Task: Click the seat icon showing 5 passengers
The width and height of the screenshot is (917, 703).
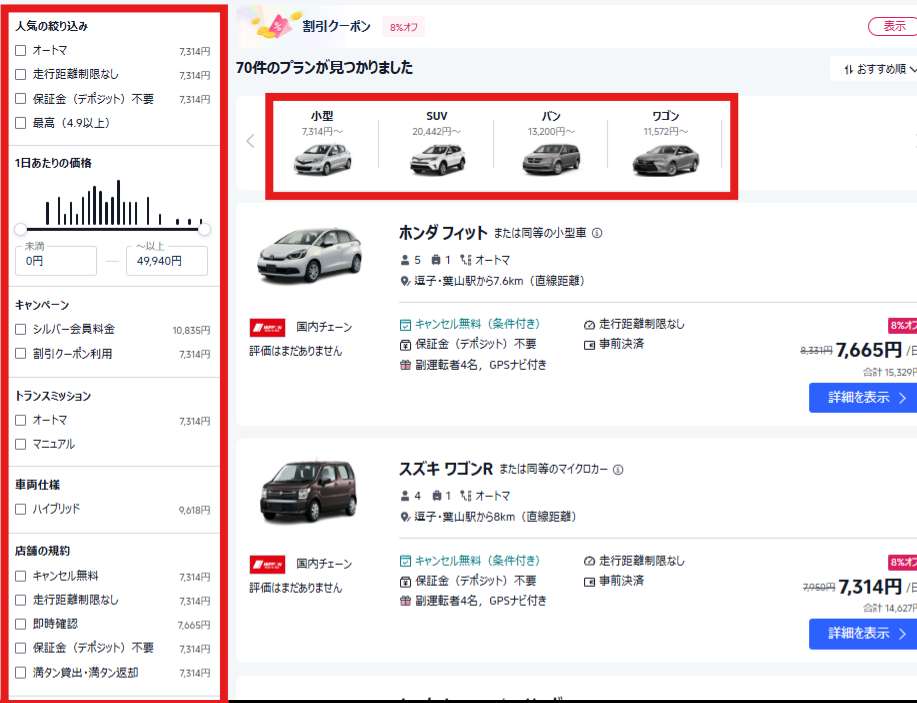Action: 405,260
